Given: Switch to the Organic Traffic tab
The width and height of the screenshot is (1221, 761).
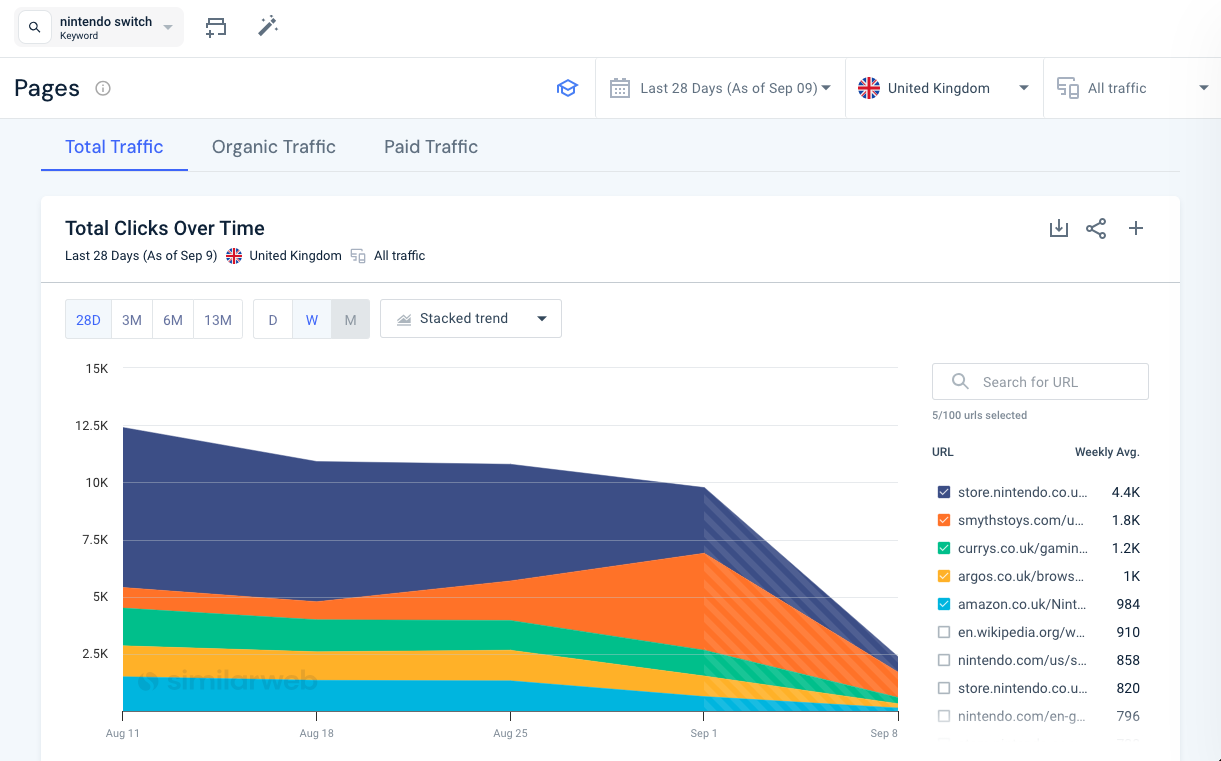Looking at the screenshot, I should 273,147.
